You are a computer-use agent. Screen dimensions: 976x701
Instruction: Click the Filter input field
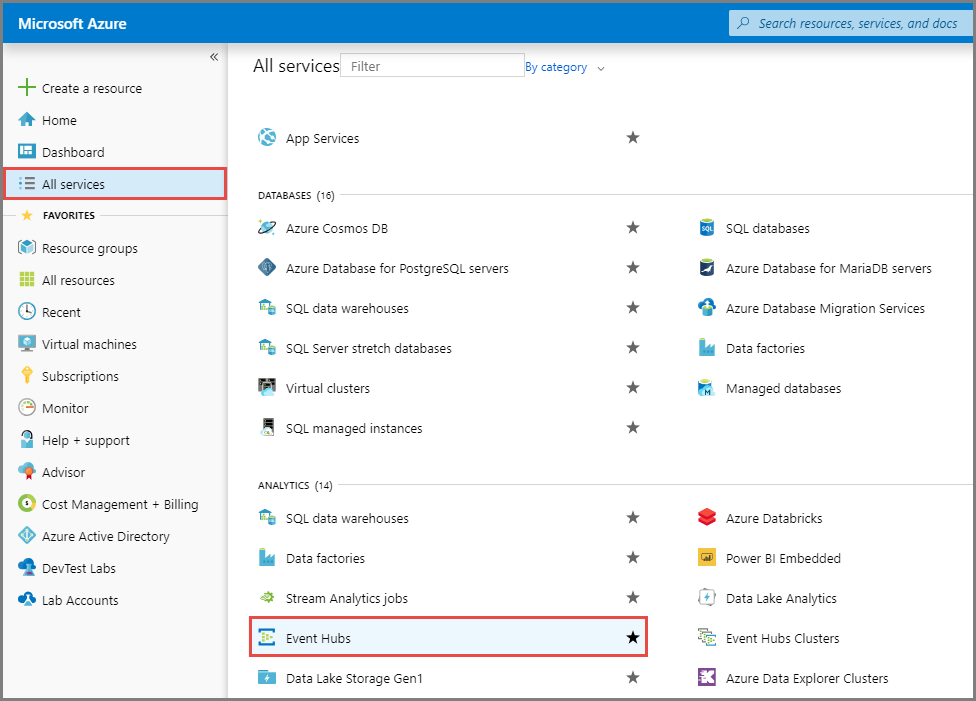coord(432,65)
